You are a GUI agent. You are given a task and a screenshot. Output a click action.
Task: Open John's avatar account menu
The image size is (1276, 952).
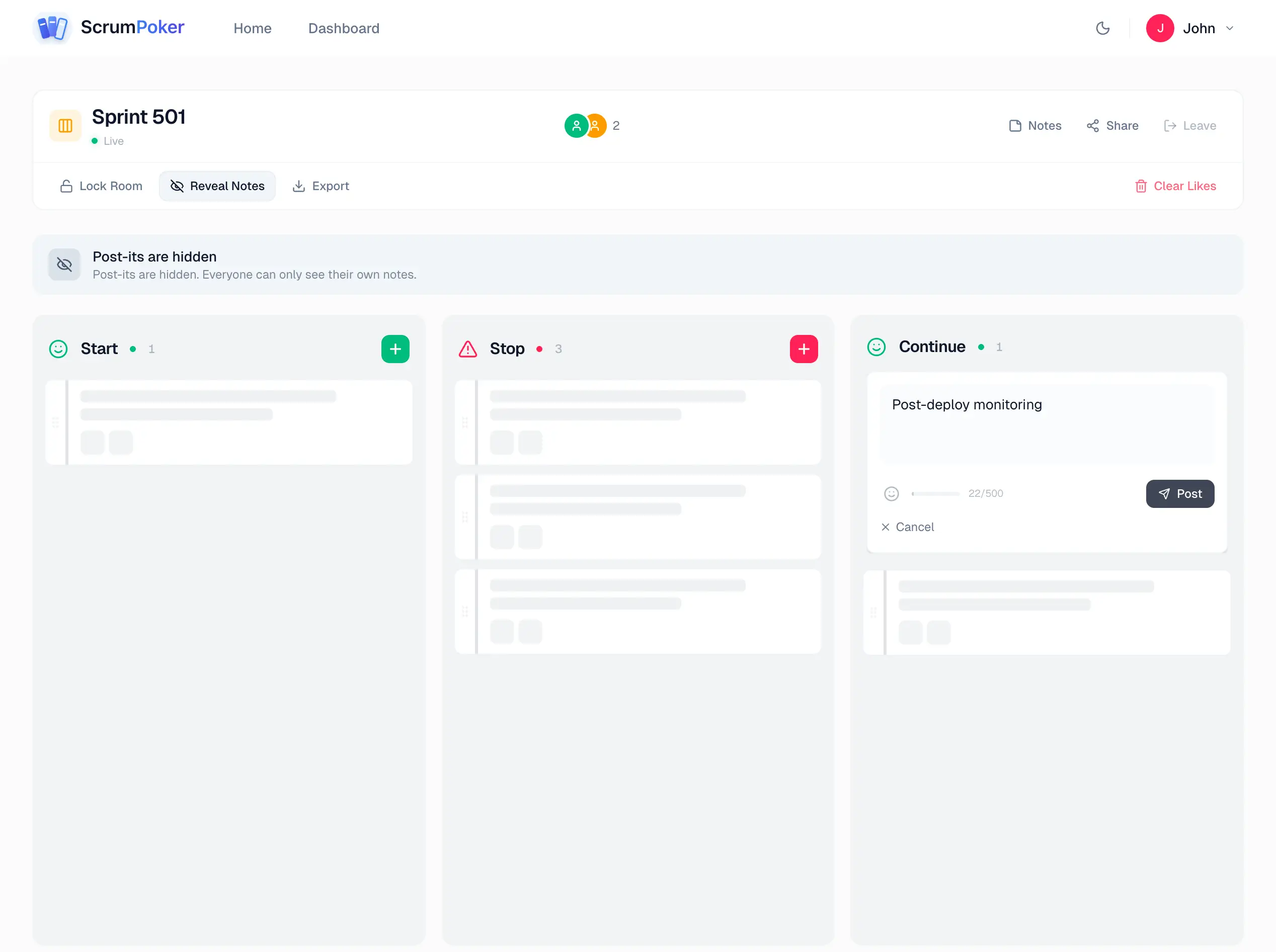(1160, 28)
